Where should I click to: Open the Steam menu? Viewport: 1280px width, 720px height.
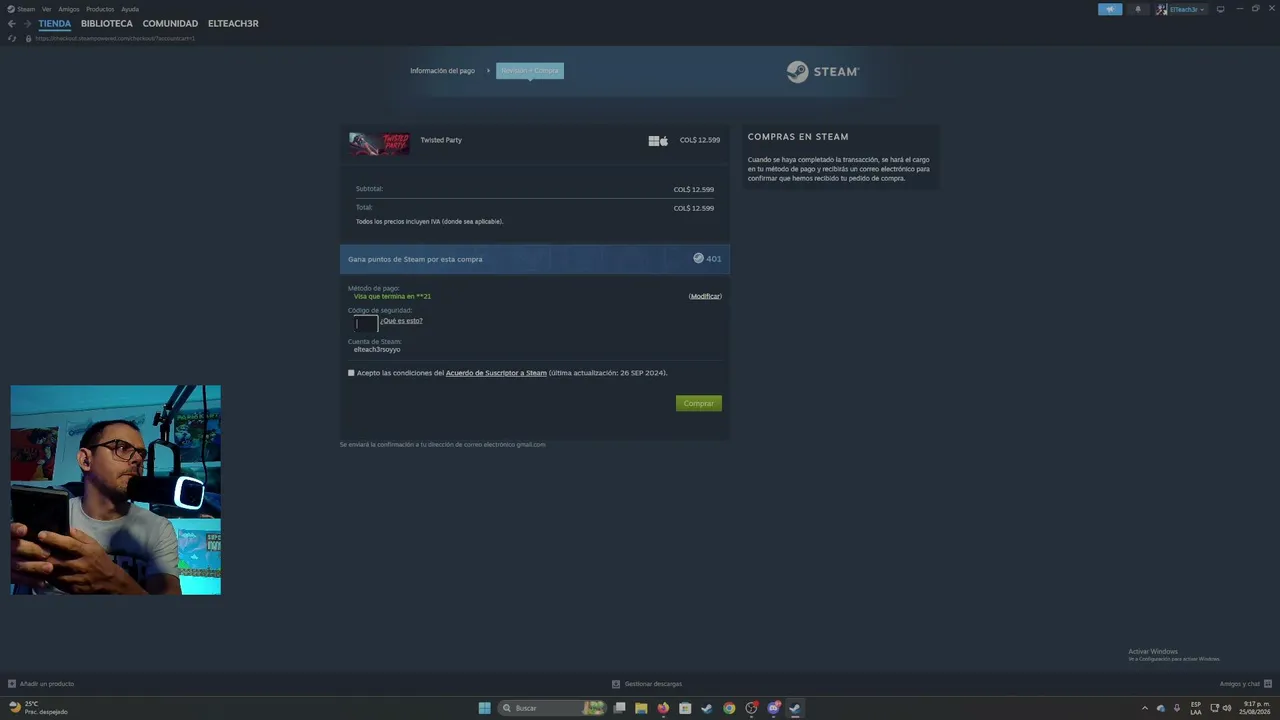(26, 9)
